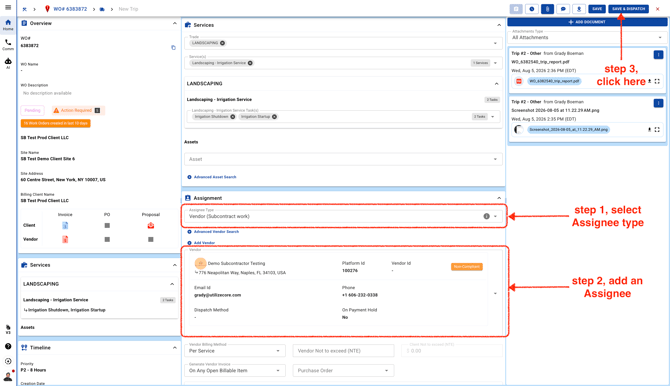The image size is (670, 386).
Task: Open the Vendor invoice document icon
Action: tap(65, 239)
